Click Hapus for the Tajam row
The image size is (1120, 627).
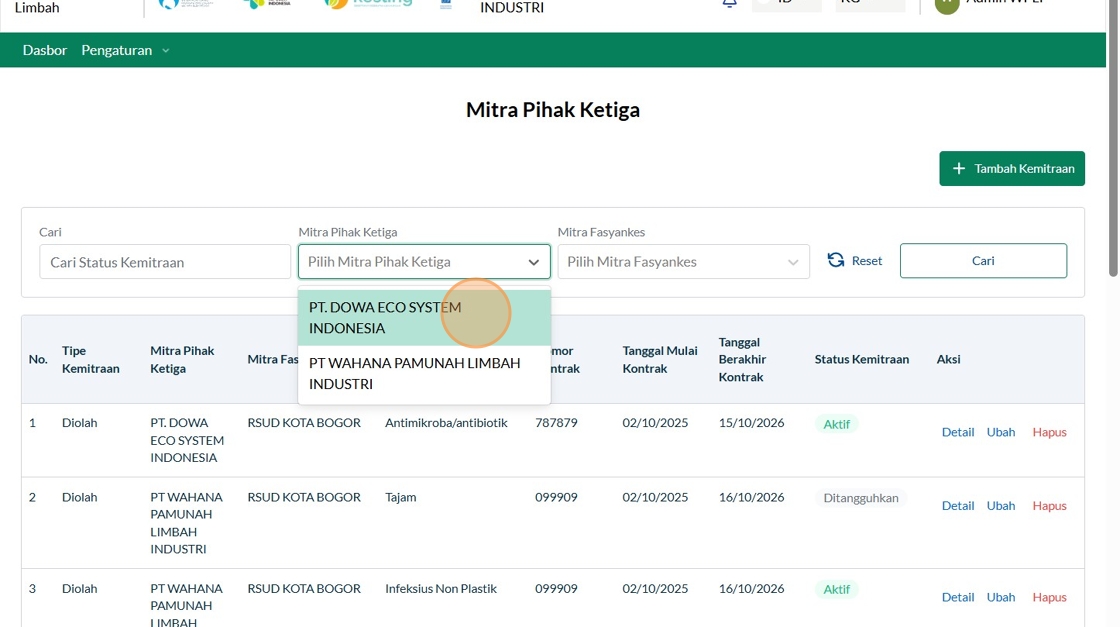click(1049, 506)
